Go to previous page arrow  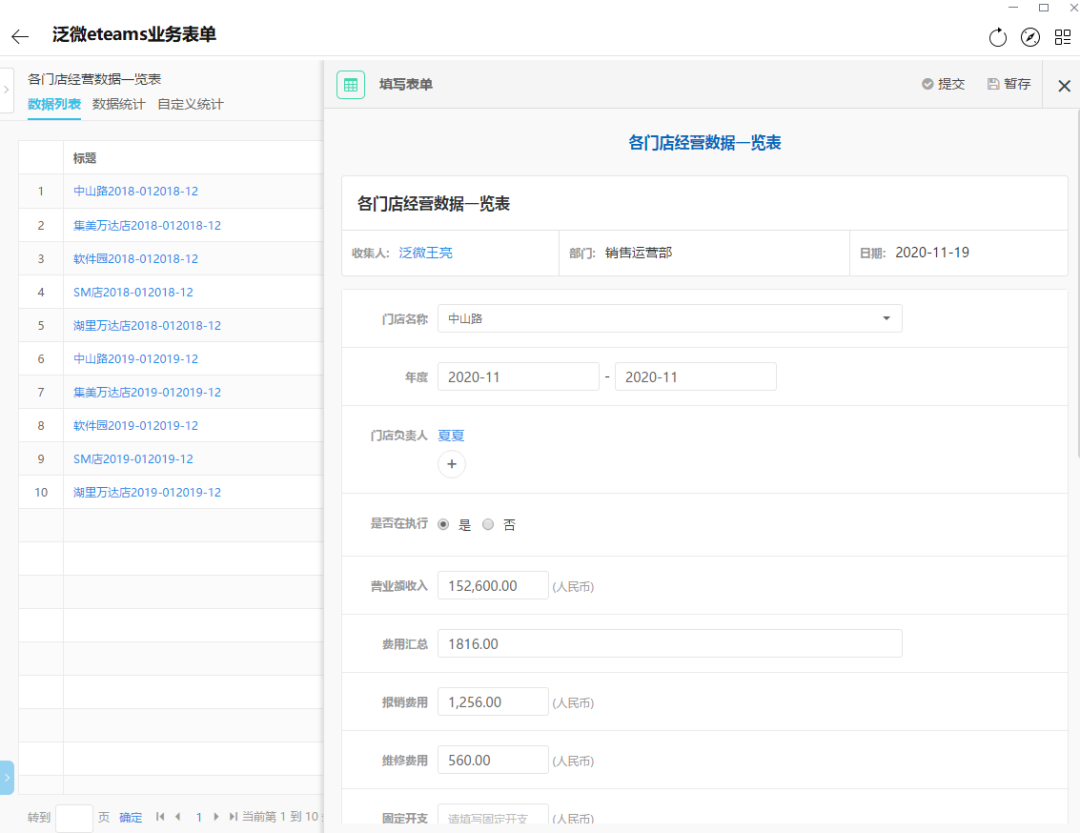coord(178,816)
